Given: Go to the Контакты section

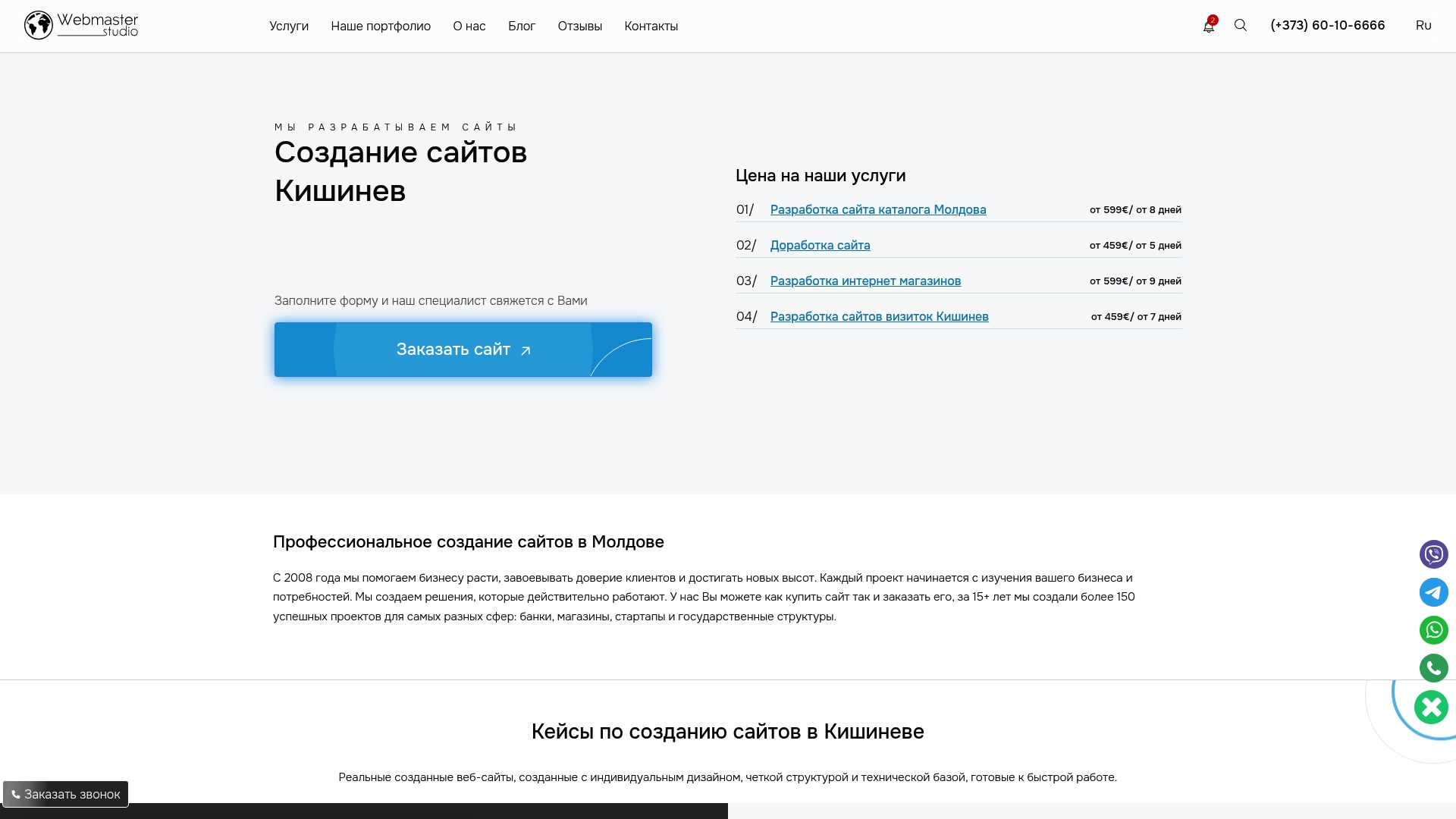Looking at the screenshot, I should point(650,26).
